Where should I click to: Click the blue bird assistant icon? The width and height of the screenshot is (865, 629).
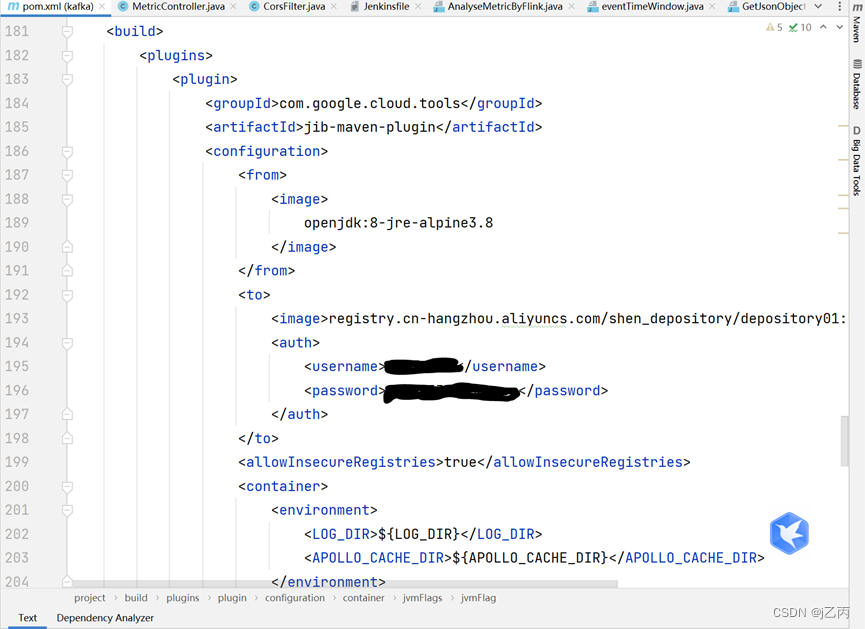789,533
